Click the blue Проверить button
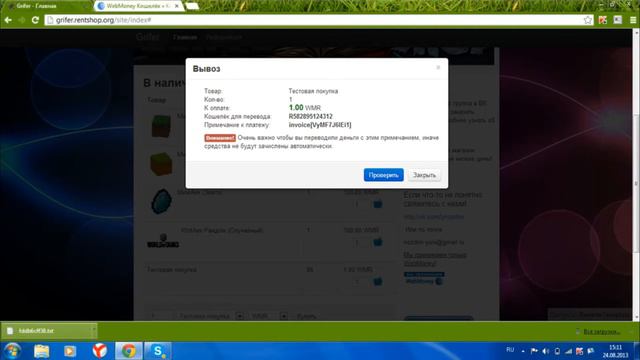This screenshot has height=360, width=640. coord(383,175)
